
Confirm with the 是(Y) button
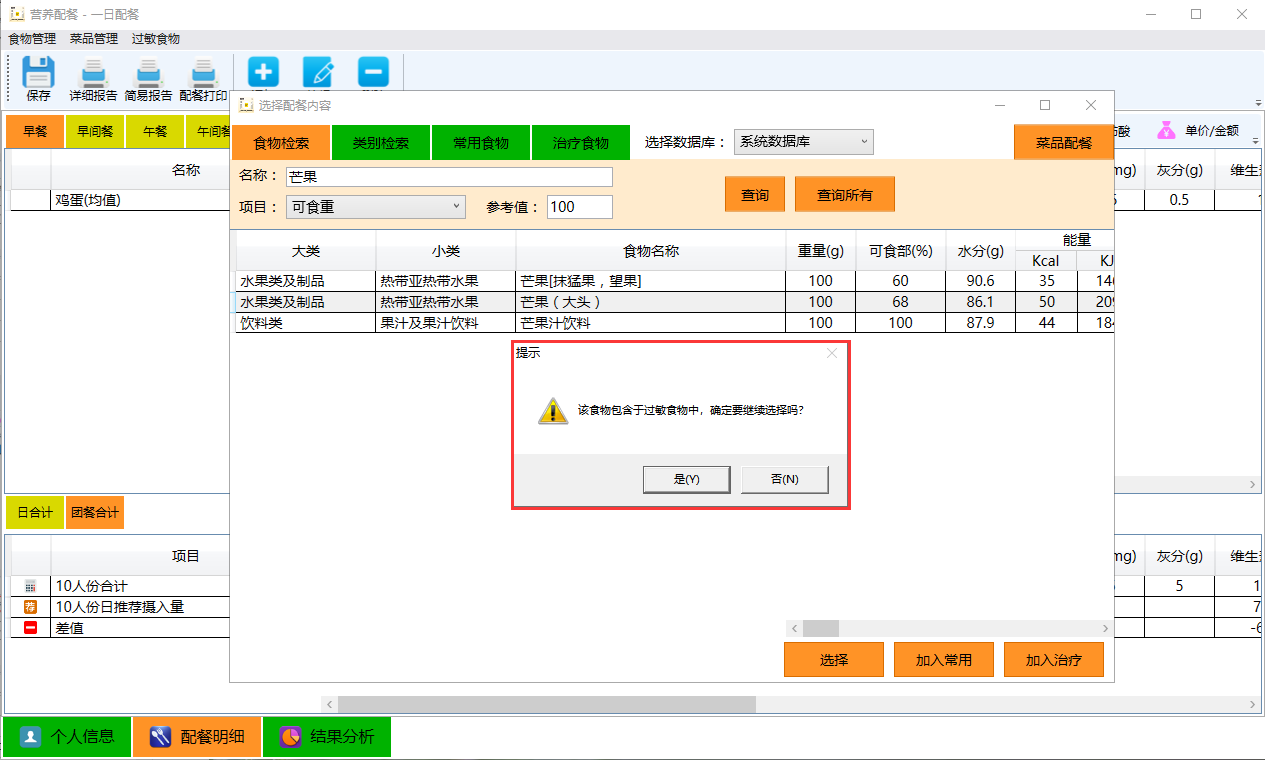point(686,480)
